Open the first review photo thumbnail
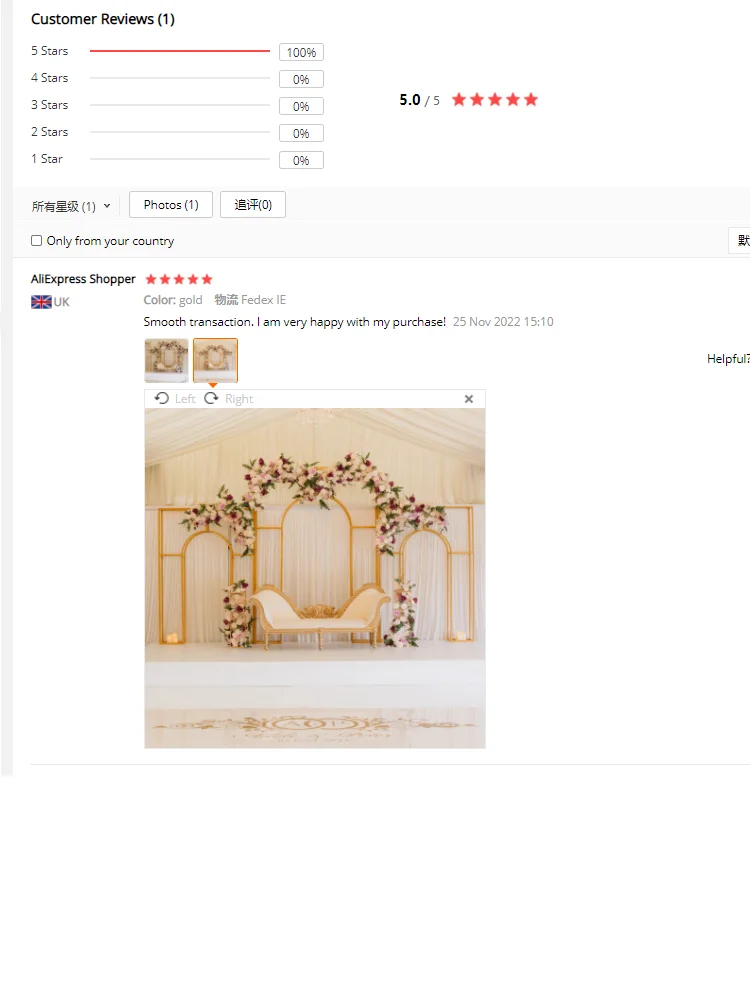 coord(166,360)
